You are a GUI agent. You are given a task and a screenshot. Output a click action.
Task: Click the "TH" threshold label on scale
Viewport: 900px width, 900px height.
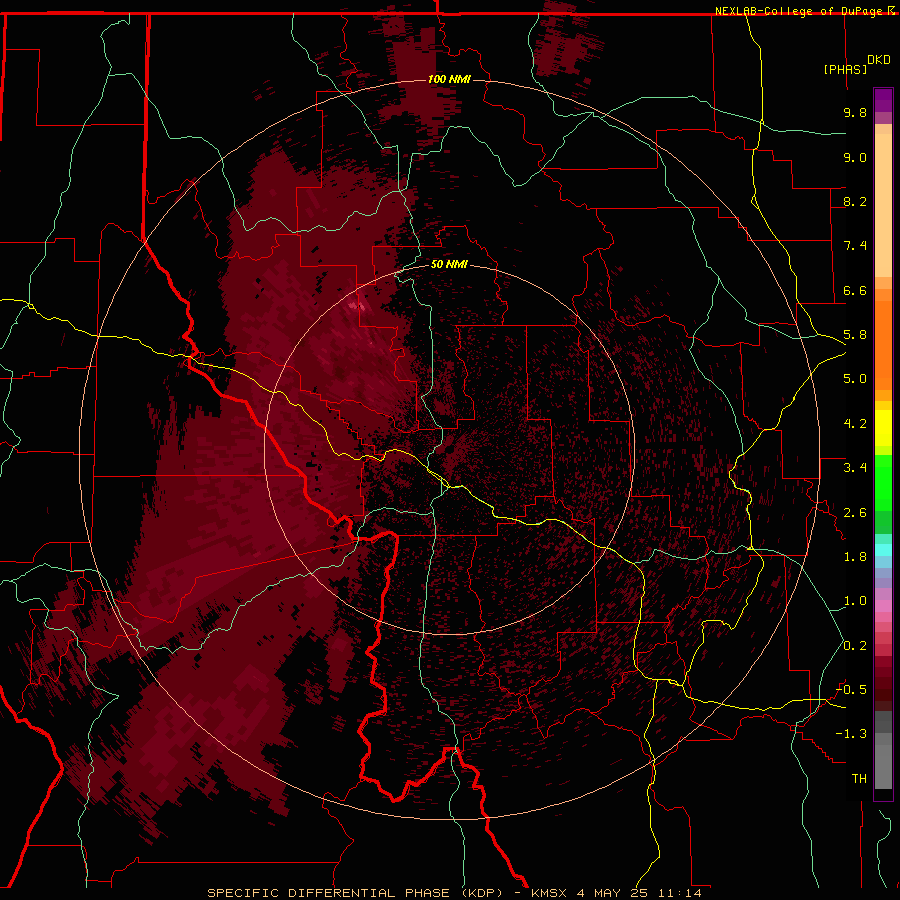[x=859, y=779]
